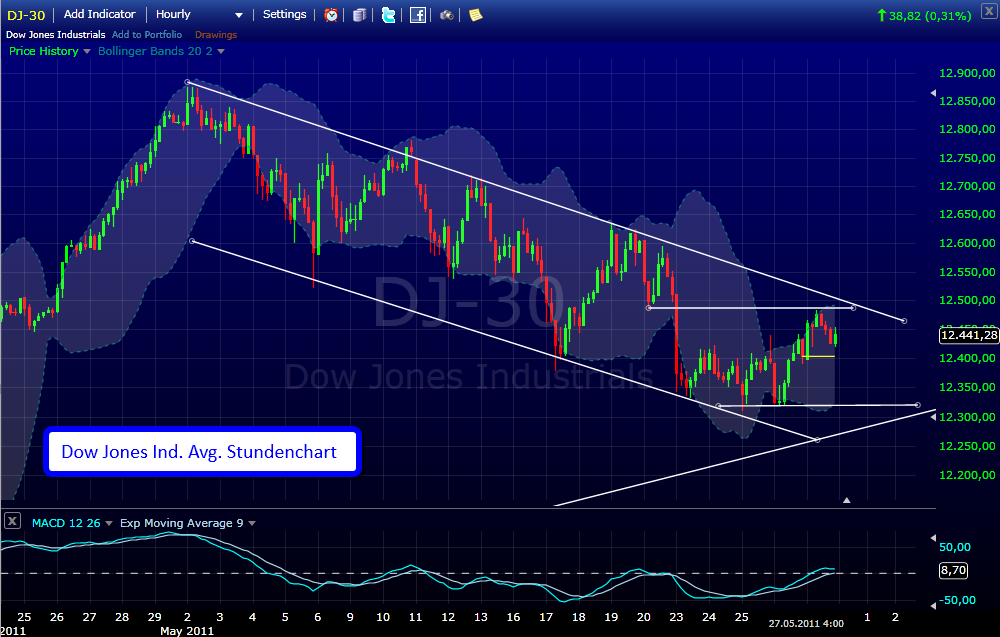Click the 12.200,00 price axis label
Viewport: 1000px width, 637px height.
pos(967,475)
